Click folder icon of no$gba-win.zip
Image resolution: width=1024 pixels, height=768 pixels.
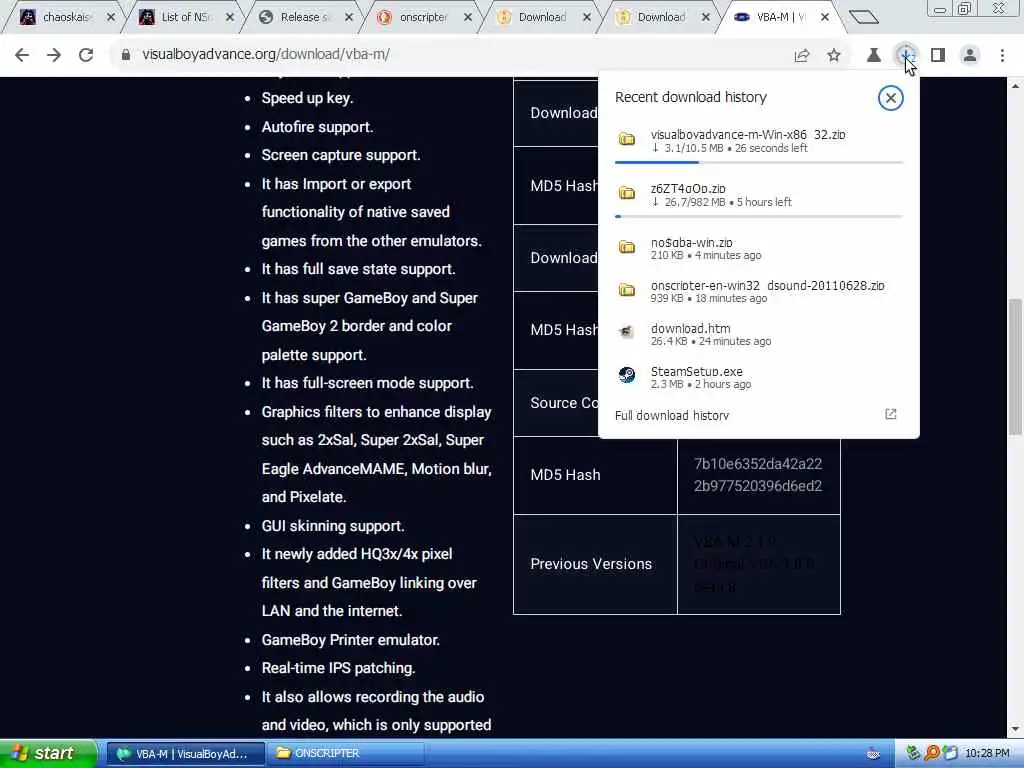pyautogui.click(x=627, y=247)
